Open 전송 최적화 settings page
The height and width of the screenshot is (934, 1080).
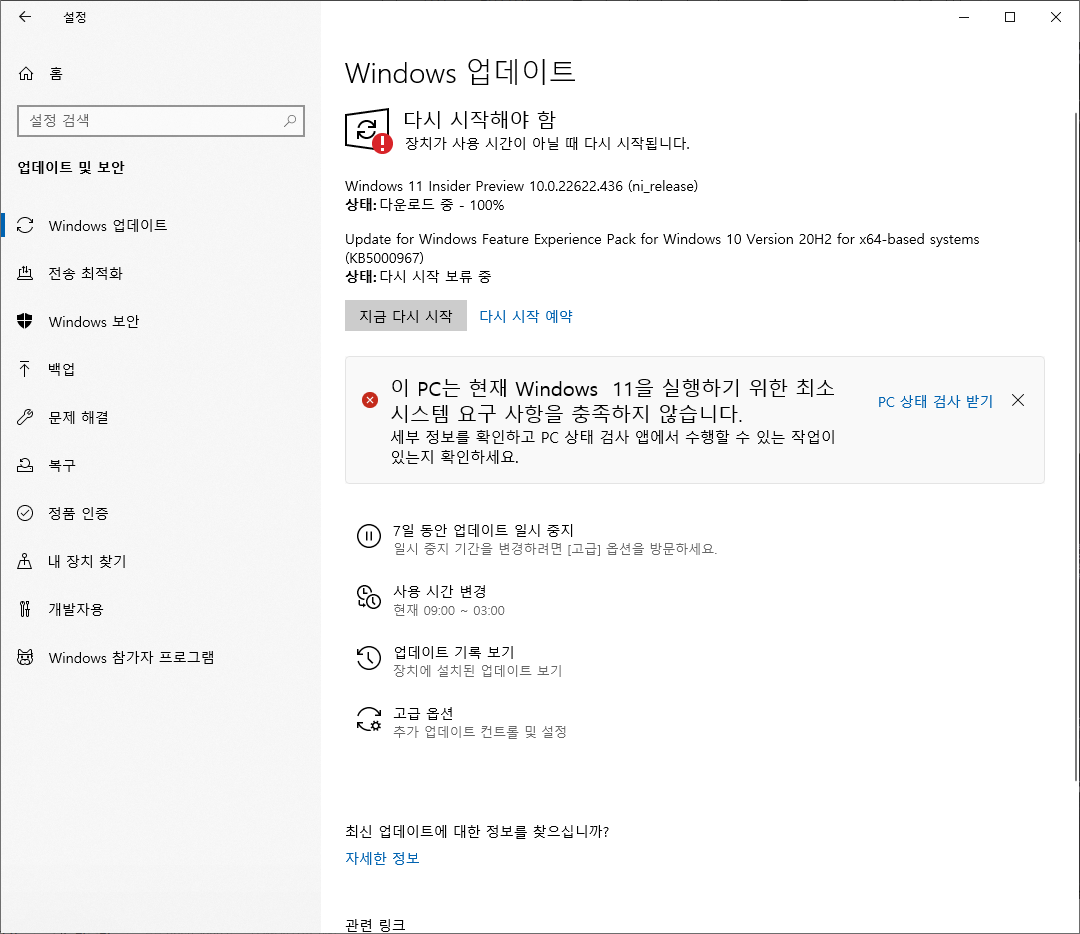coord(160,273)
